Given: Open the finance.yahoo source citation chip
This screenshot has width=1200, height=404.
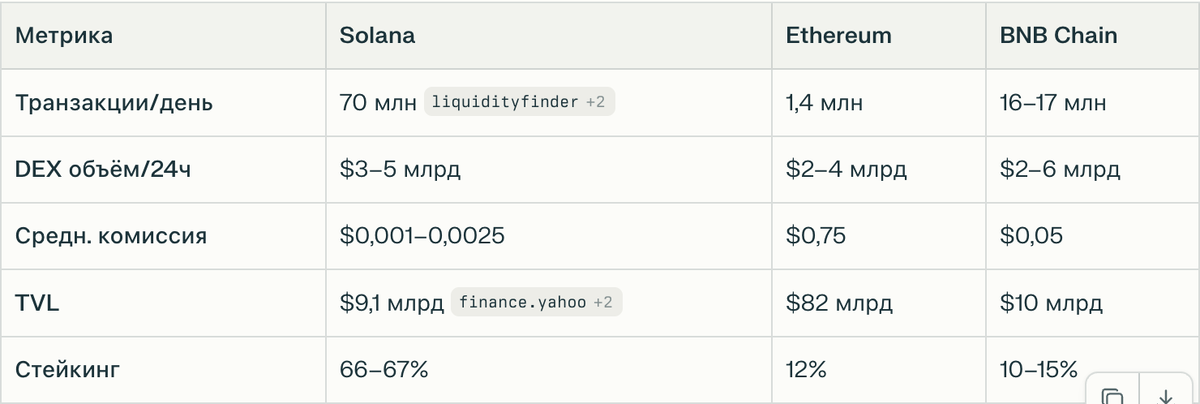Looking at the screenshot, I should 536,302.
